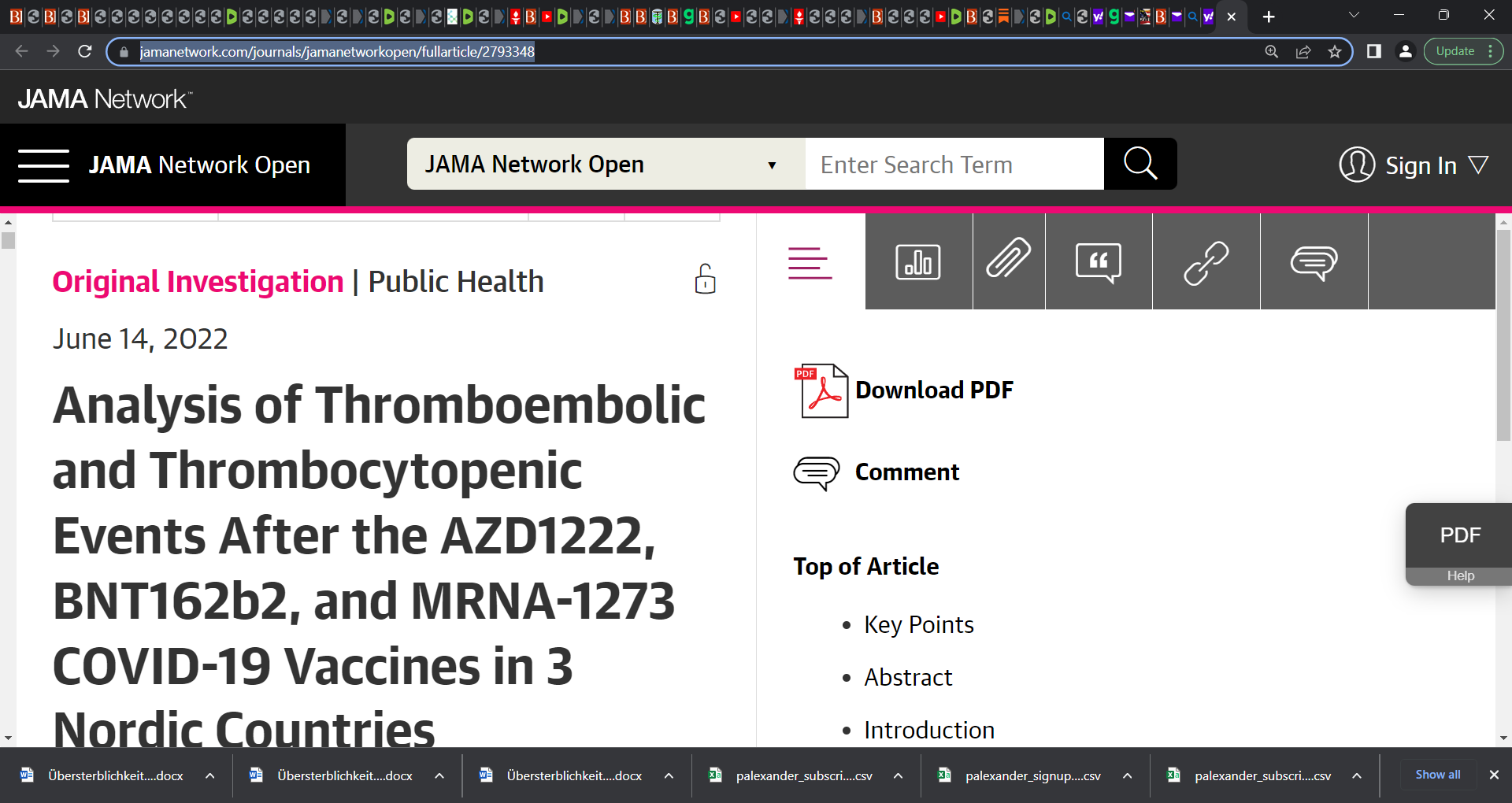This screenshot has height=803, width=1512.
Task: Click the open access unlock icon
Action: coord(705,279)
